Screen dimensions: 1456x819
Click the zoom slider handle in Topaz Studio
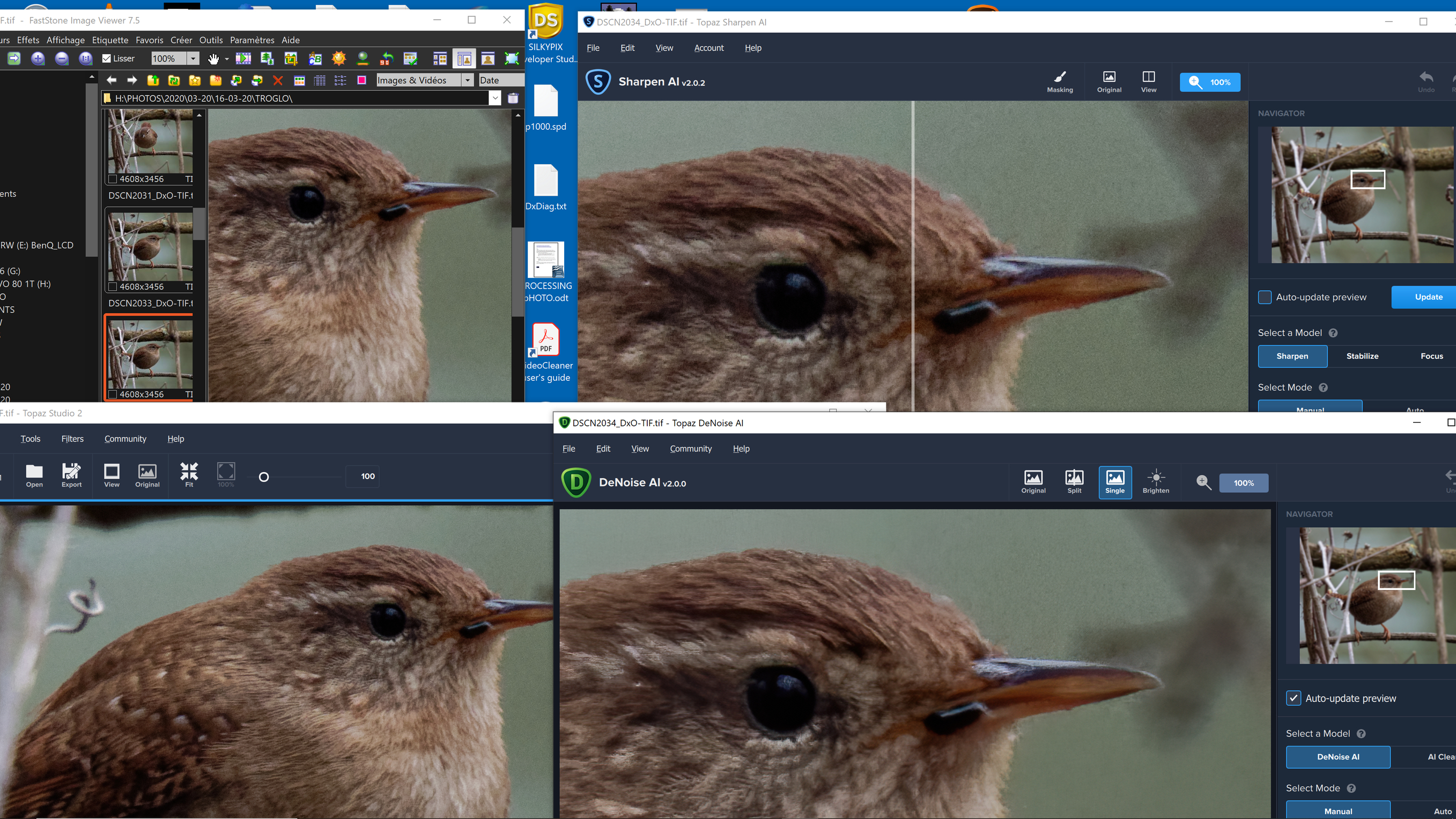263,477
